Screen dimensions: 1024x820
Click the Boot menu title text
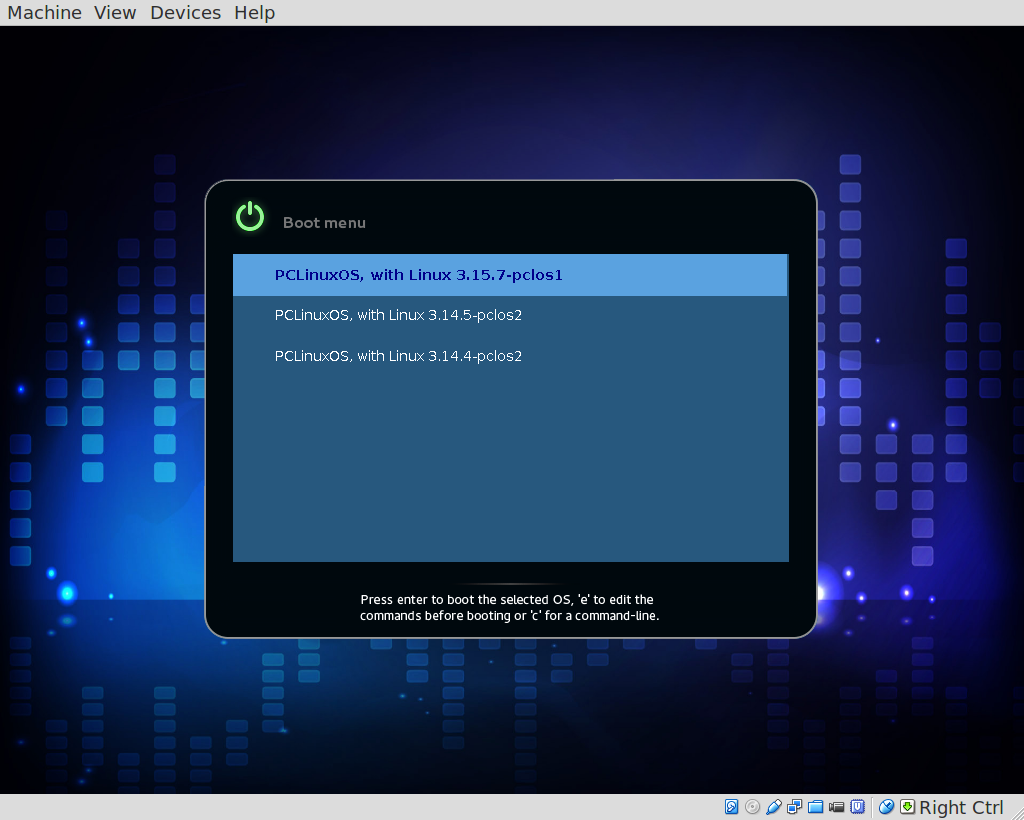324,223
